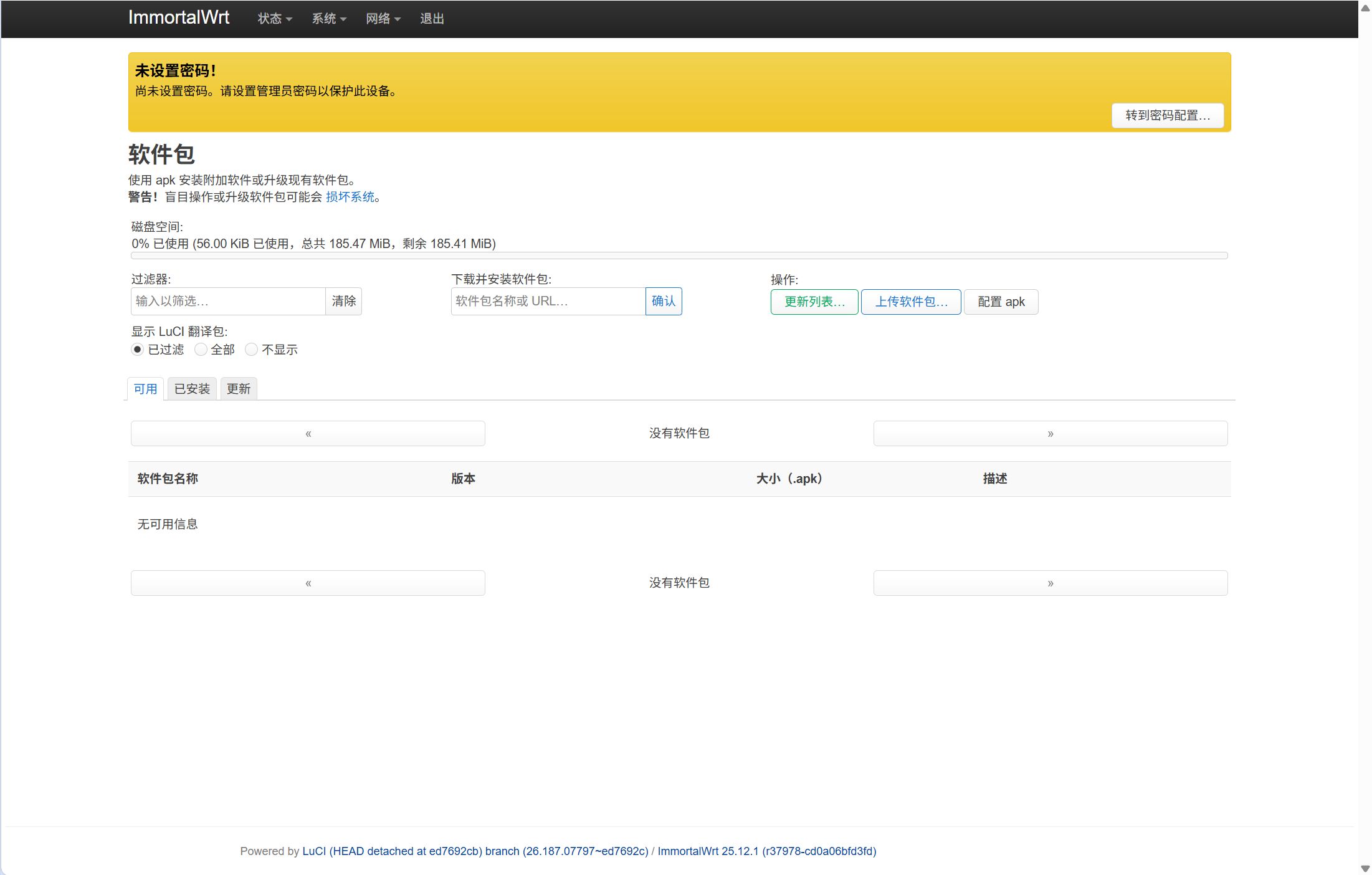Click the top previous page « button
This screenshot has height=875, width=1372.
308,433
